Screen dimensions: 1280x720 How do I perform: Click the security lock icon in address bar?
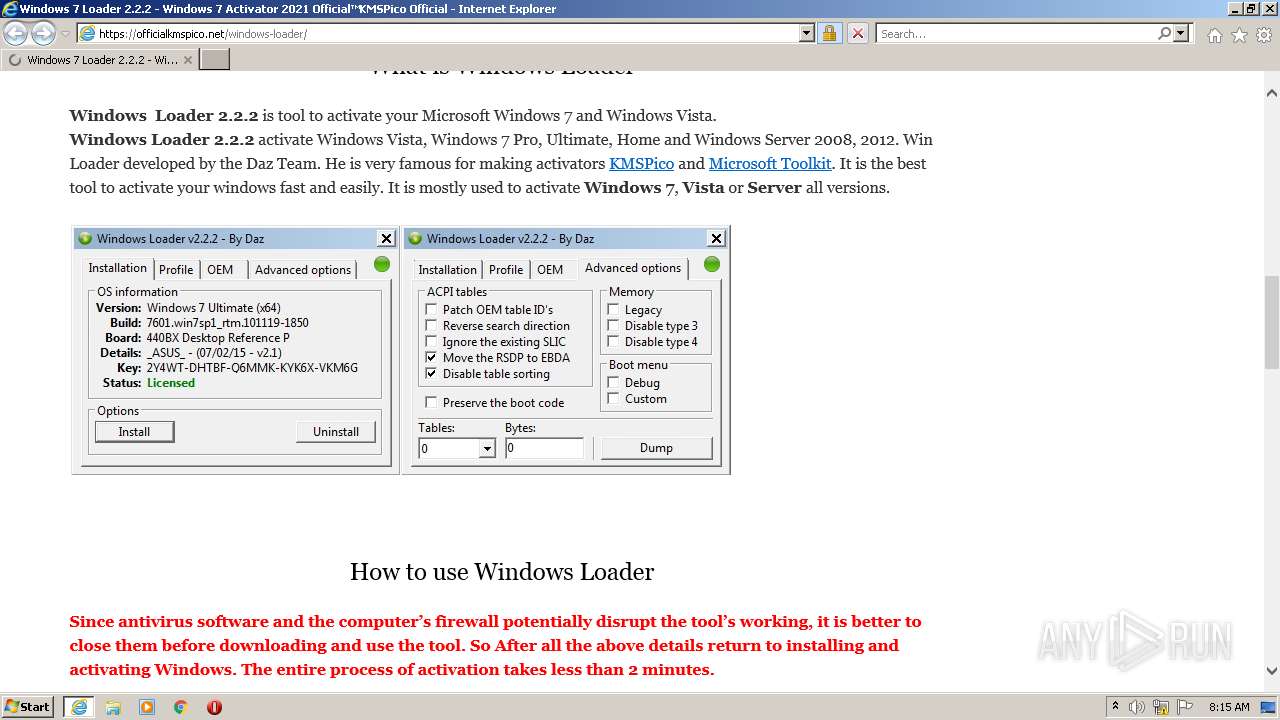[x=829, y=33]
